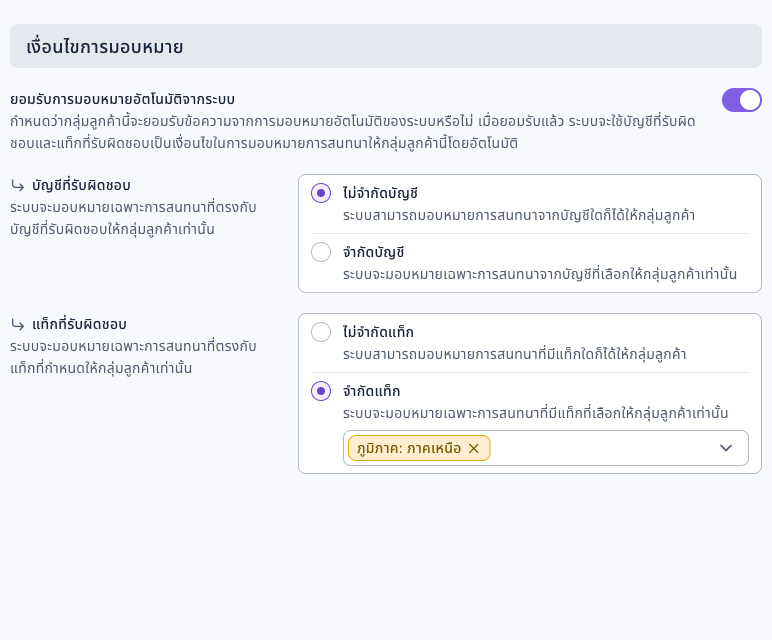The width and height of the screenshot is (772, 640).
Task: Select the จำกัดบัญชี radio option
Action: point(321,252)
